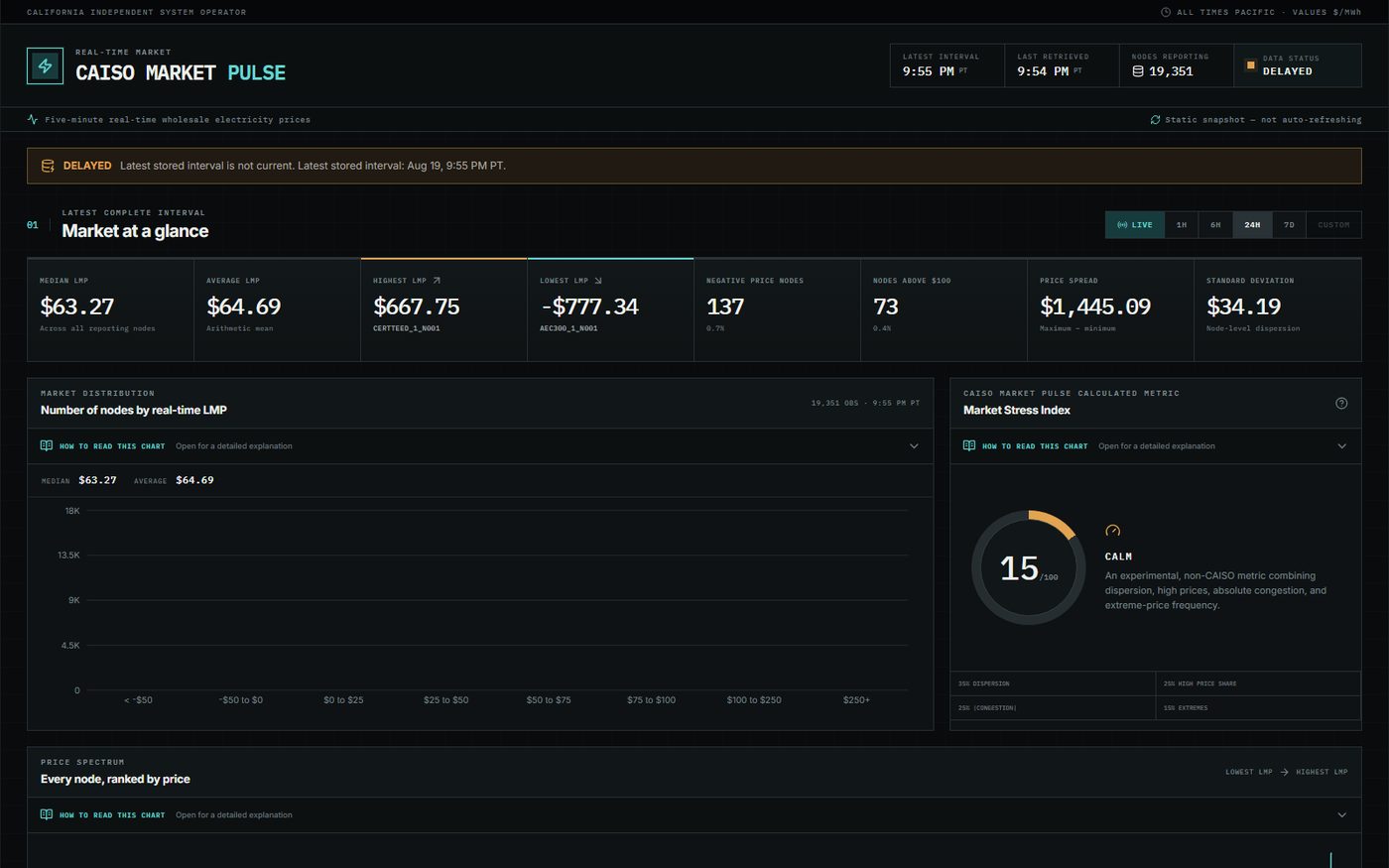Click the 15% Extremes weight cell
Viewport: 1389px width, 868px height.
tap(1258, 707)
